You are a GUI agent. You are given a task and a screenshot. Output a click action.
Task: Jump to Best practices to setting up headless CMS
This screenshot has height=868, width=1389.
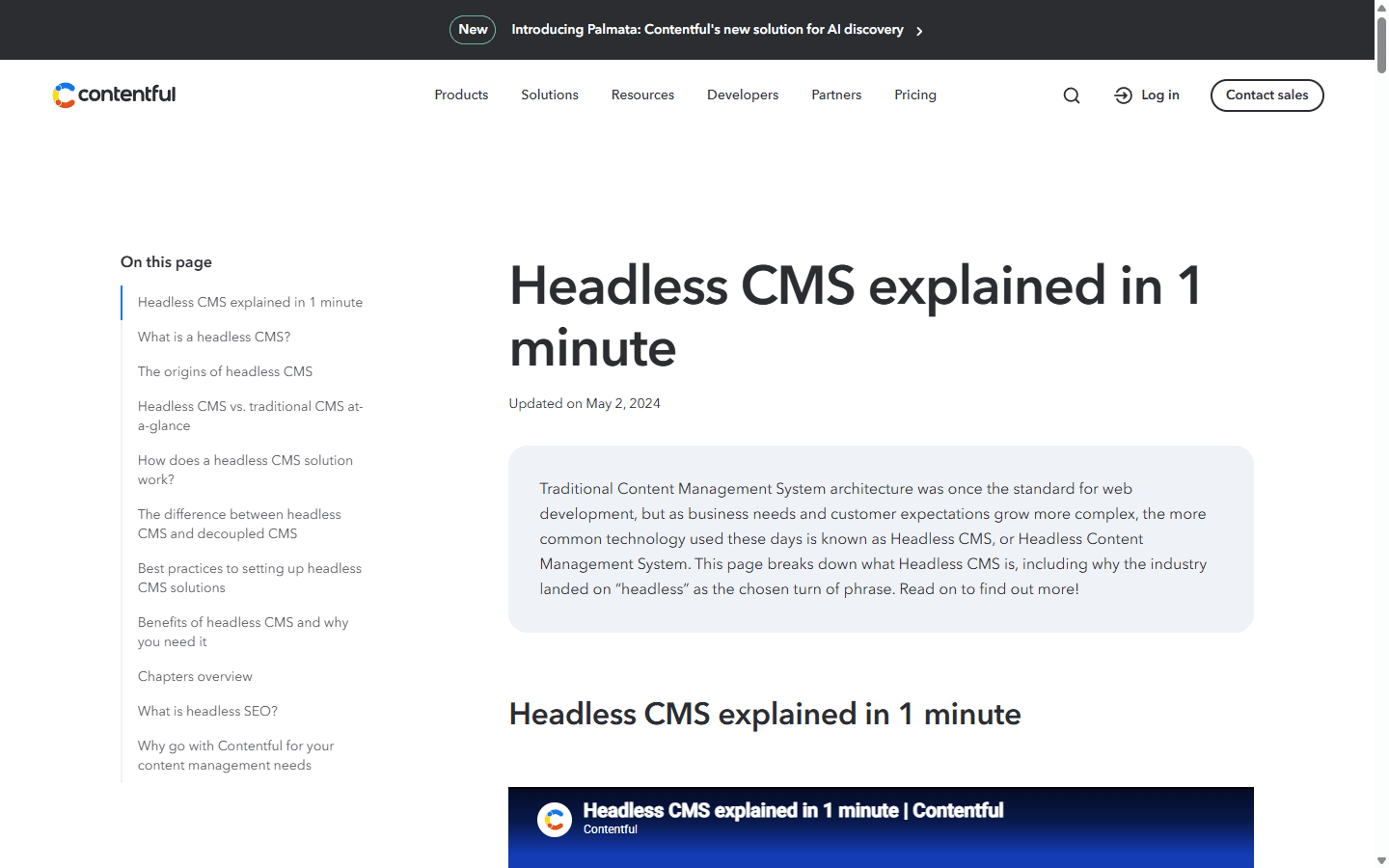click(250, 578)
